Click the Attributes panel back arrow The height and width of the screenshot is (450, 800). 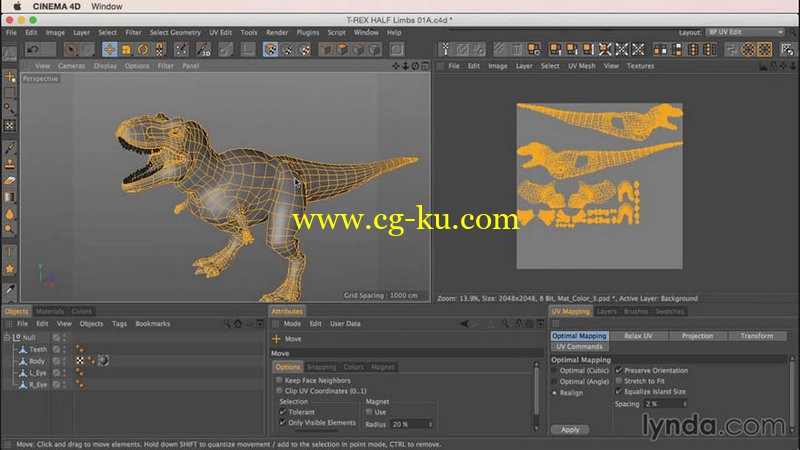[x=464, y=323]
